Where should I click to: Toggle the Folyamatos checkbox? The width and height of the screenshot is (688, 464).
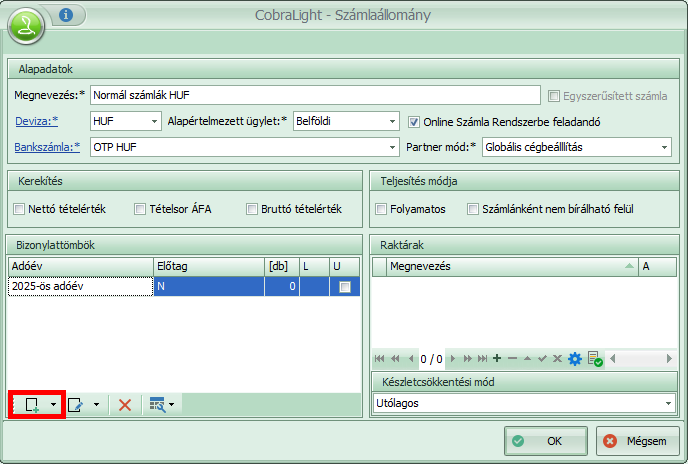coord(381,209)
